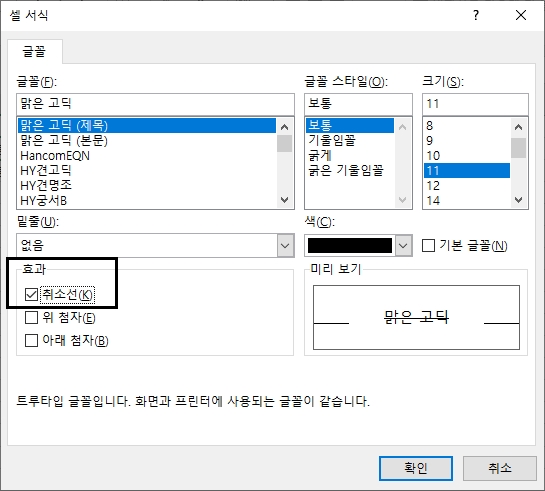Click font list scroll up arrow
545x491 pixels.
point(284,127)
